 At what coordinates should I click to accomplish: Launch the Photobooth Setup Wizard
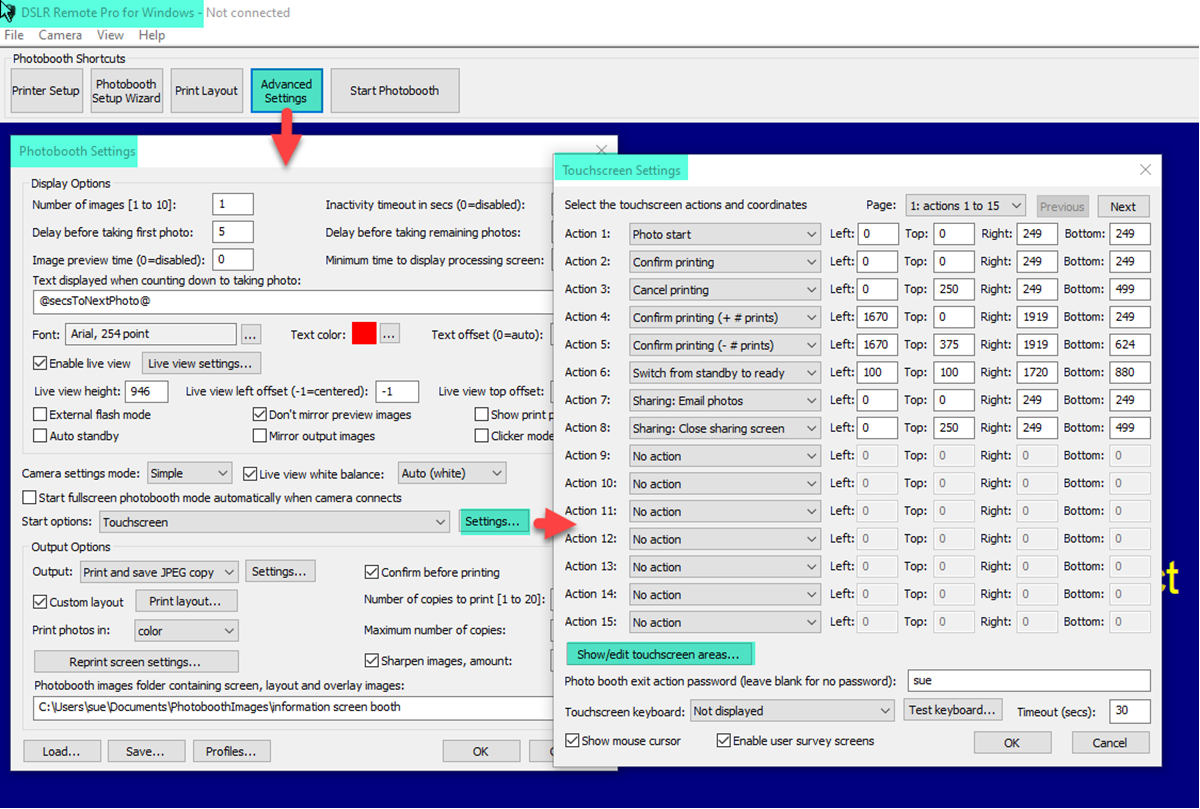tap(127, 91)
